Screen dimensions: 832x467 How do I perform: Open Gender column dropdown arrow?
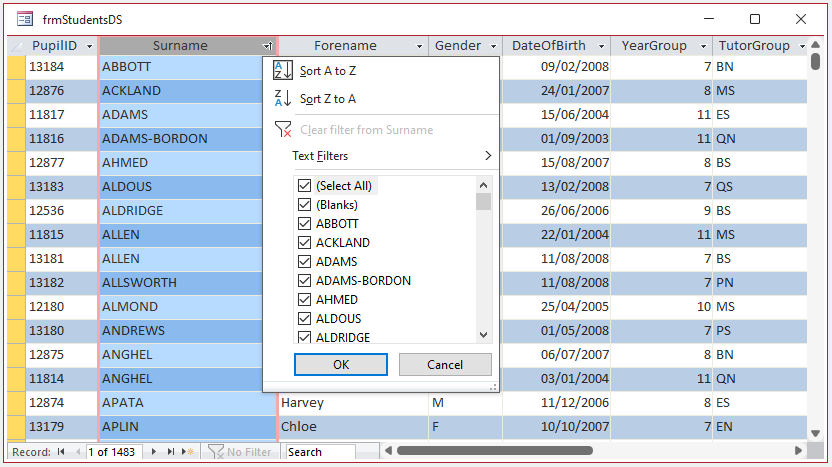(493, 46)
